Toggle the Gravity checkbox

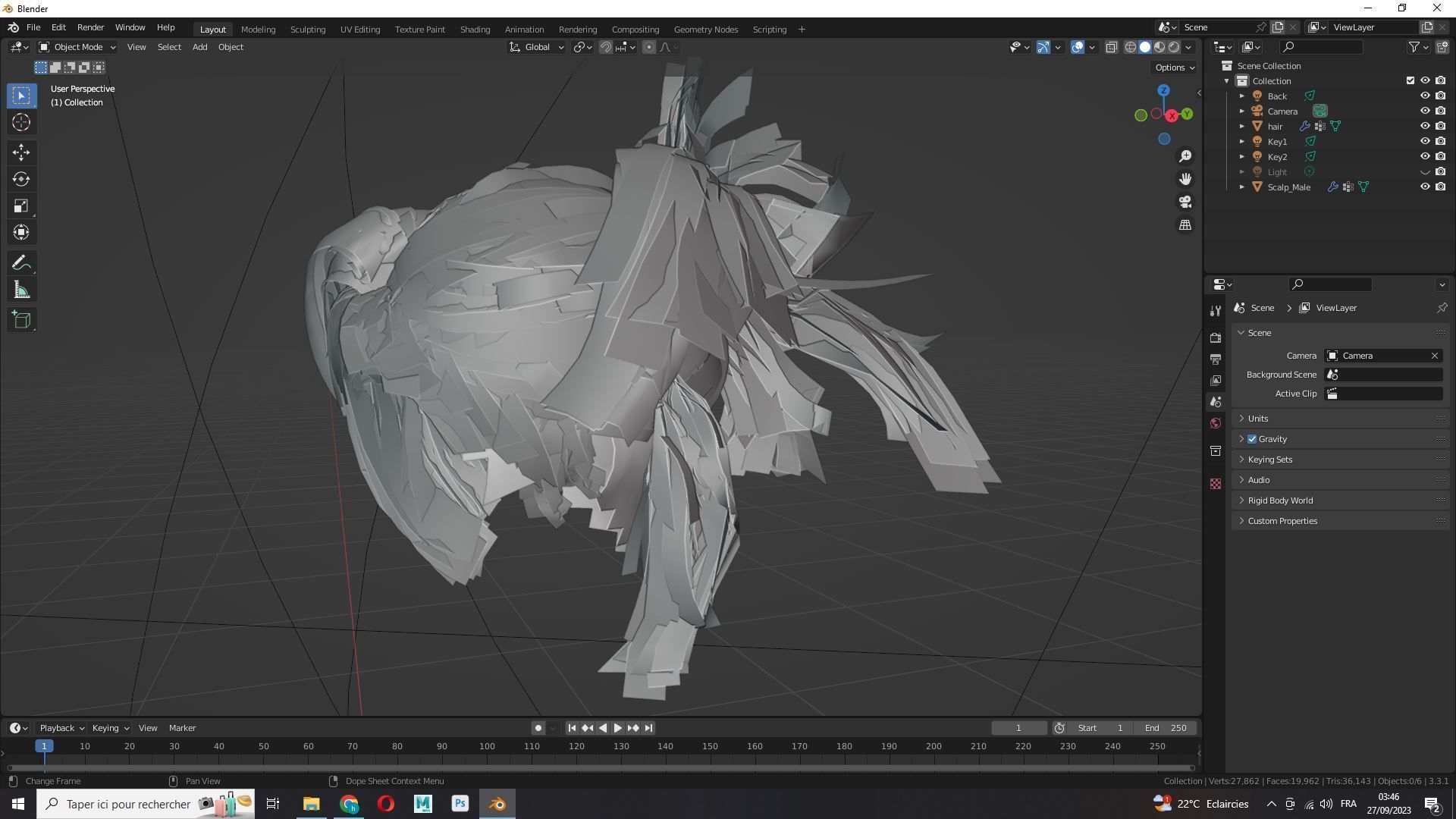click(1252, 439)
